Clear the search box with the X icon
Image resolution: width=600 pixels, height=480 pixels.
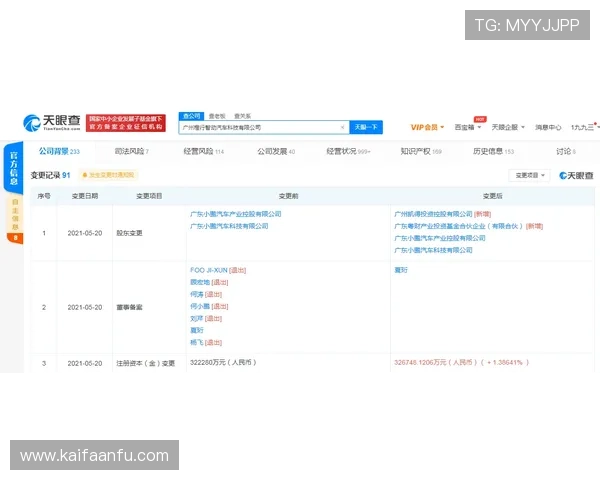(342, 127)
